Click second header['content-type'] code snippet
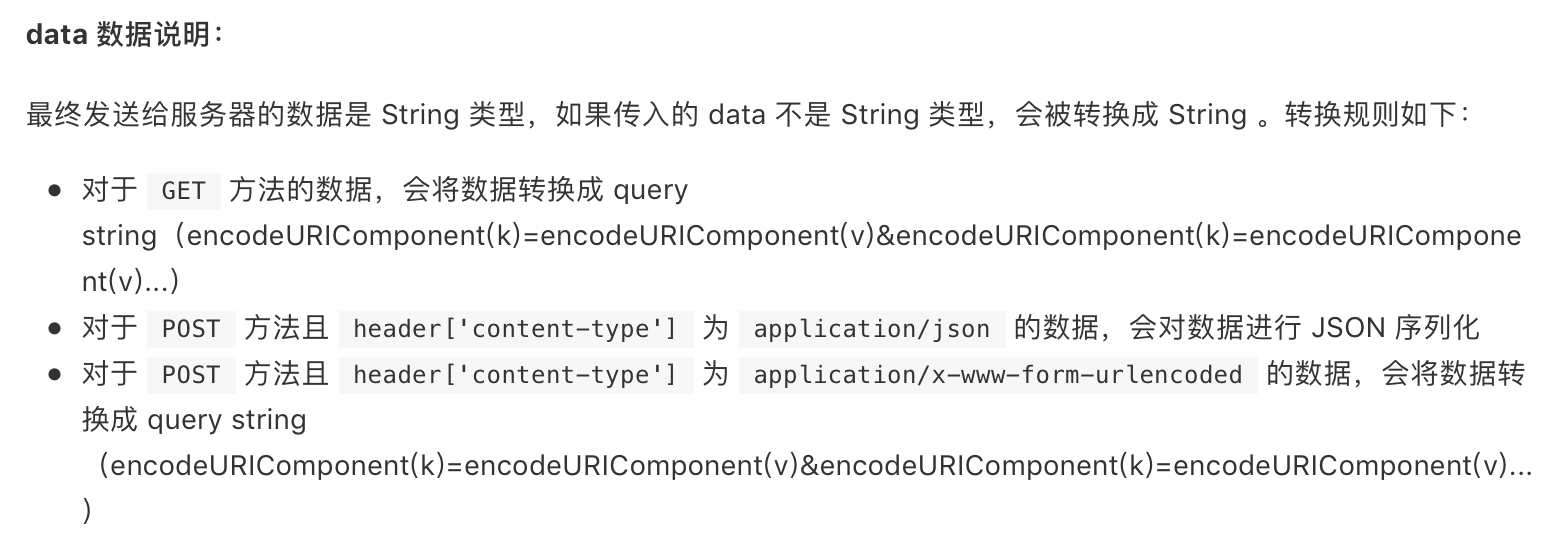 [515, 375]
